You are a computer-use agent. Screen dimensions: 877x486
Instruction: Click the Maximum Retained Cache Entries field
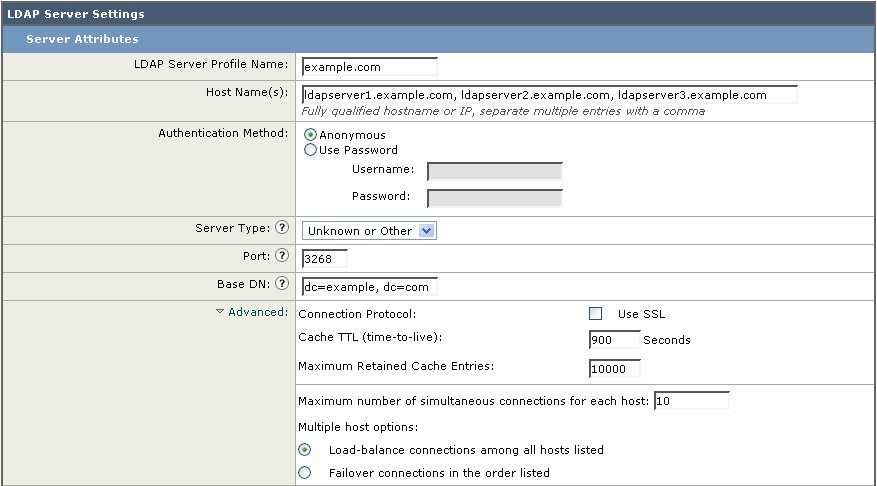pyautogui.click(x=614, y=369)
